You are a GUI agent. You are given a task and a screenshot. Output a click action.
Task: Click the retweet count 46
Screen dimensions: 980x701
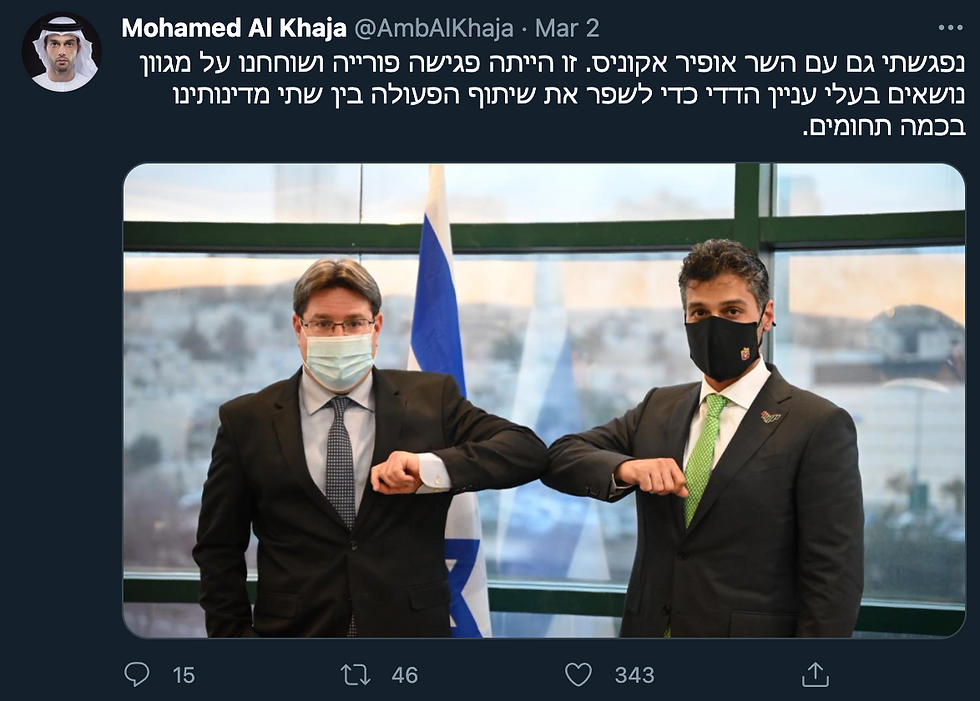(x=404, y=675)
